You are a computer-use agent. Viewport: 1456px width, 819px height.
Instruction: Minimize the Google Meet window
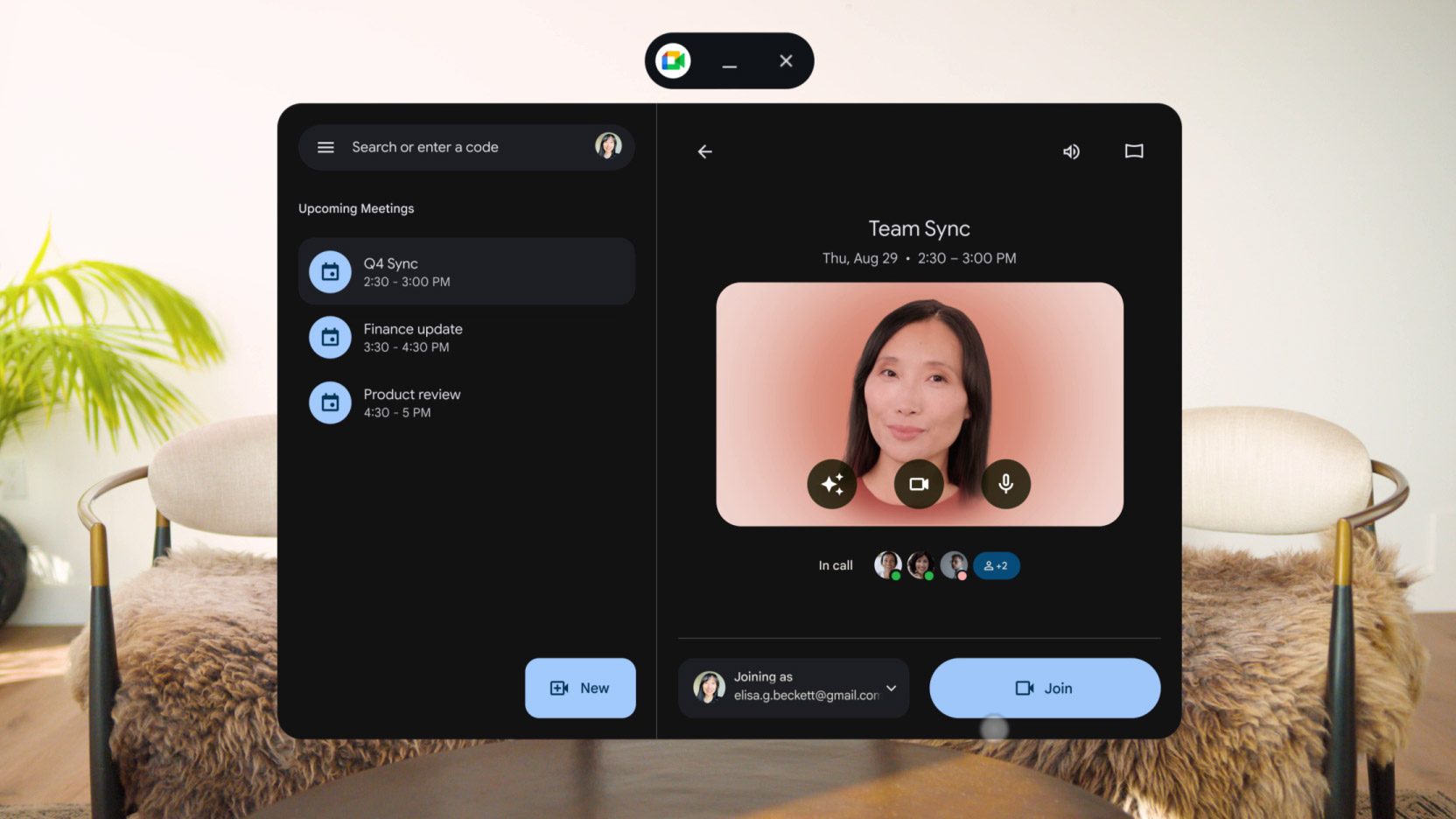(x=729, y=62)
